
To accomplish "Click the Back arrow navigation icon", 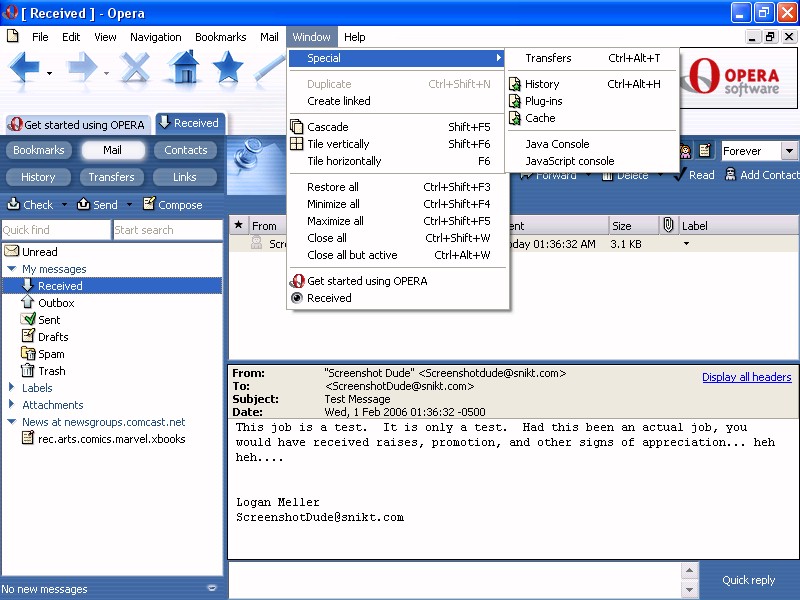I will tap(25, 69).
